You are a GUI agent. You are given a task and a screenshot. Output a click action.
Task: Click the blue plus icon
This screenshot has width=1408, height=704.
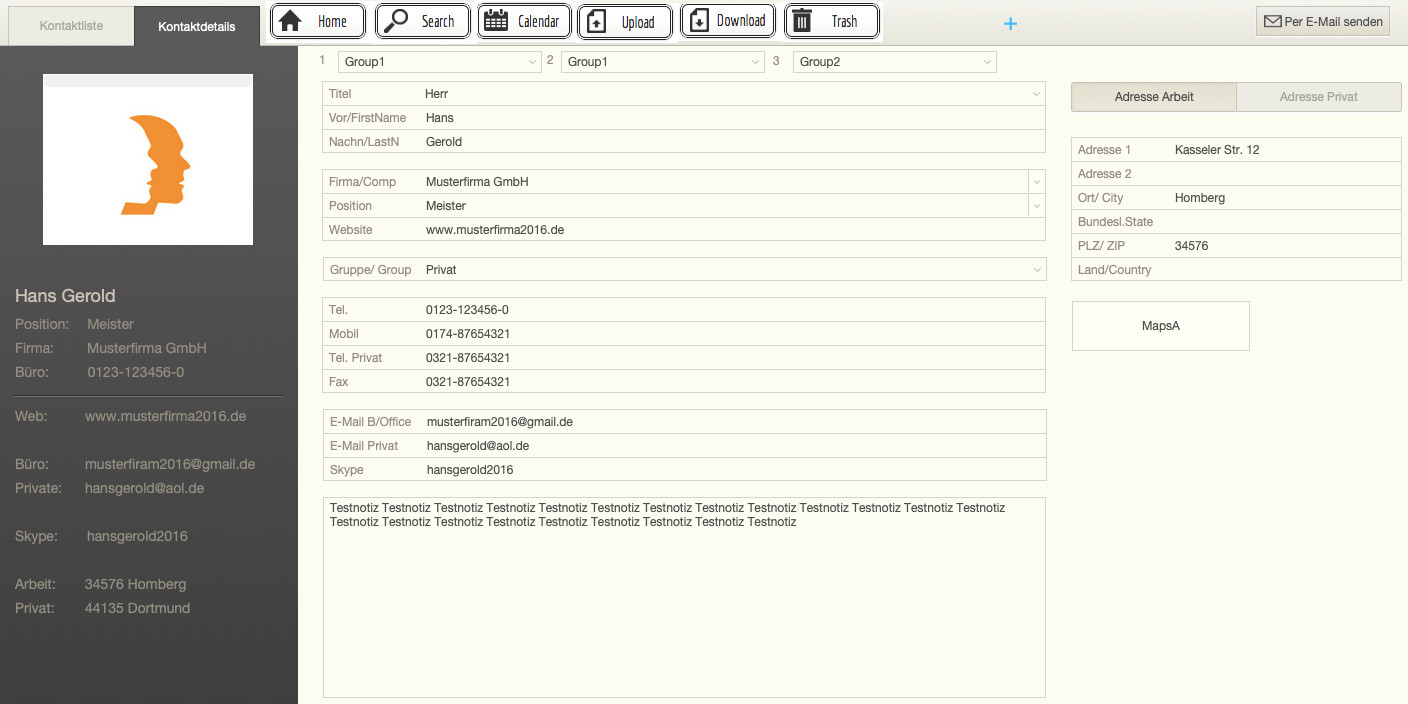[x=1010, y=23]
